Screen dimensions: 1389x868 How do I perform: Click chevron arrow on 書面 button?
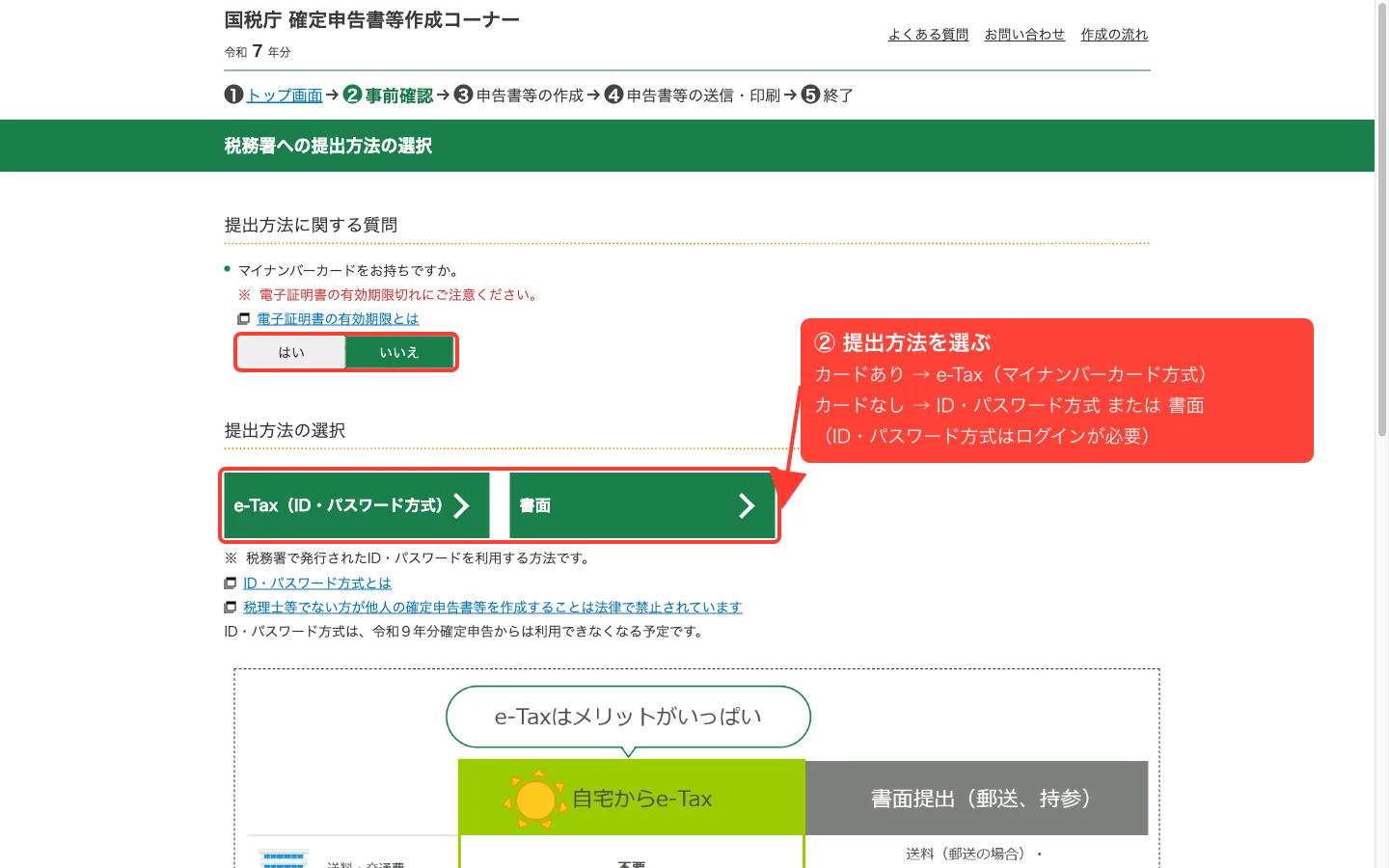(x=747, y=505)
